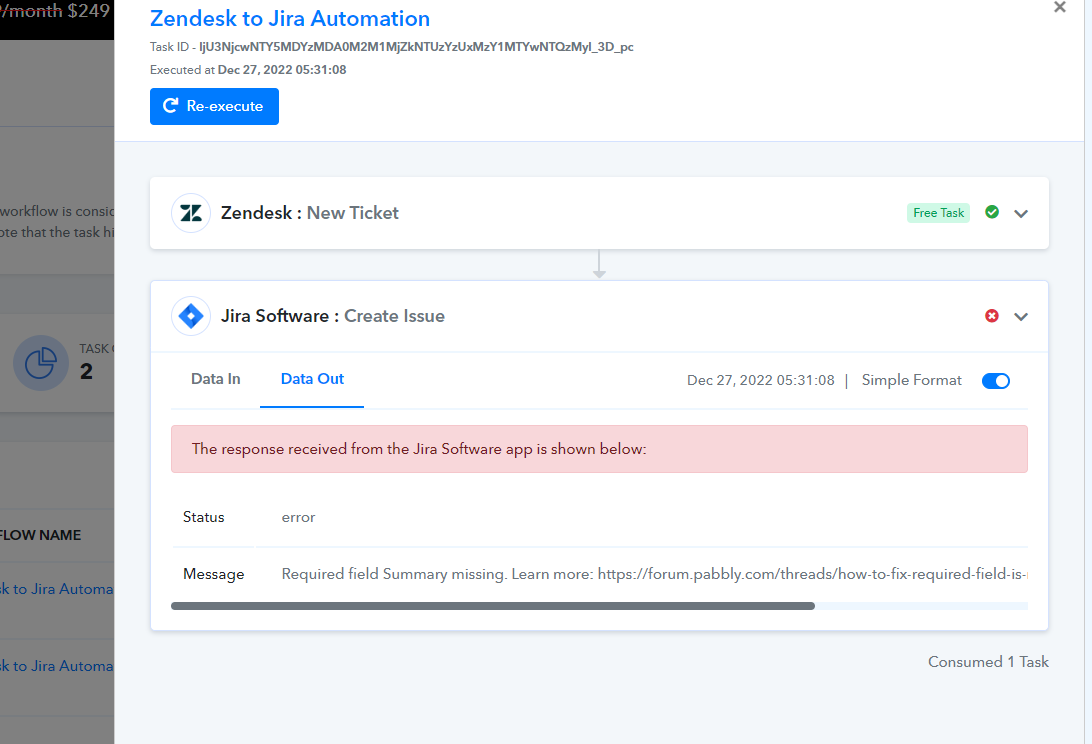Switch to the Data In tab

point(215,379)
